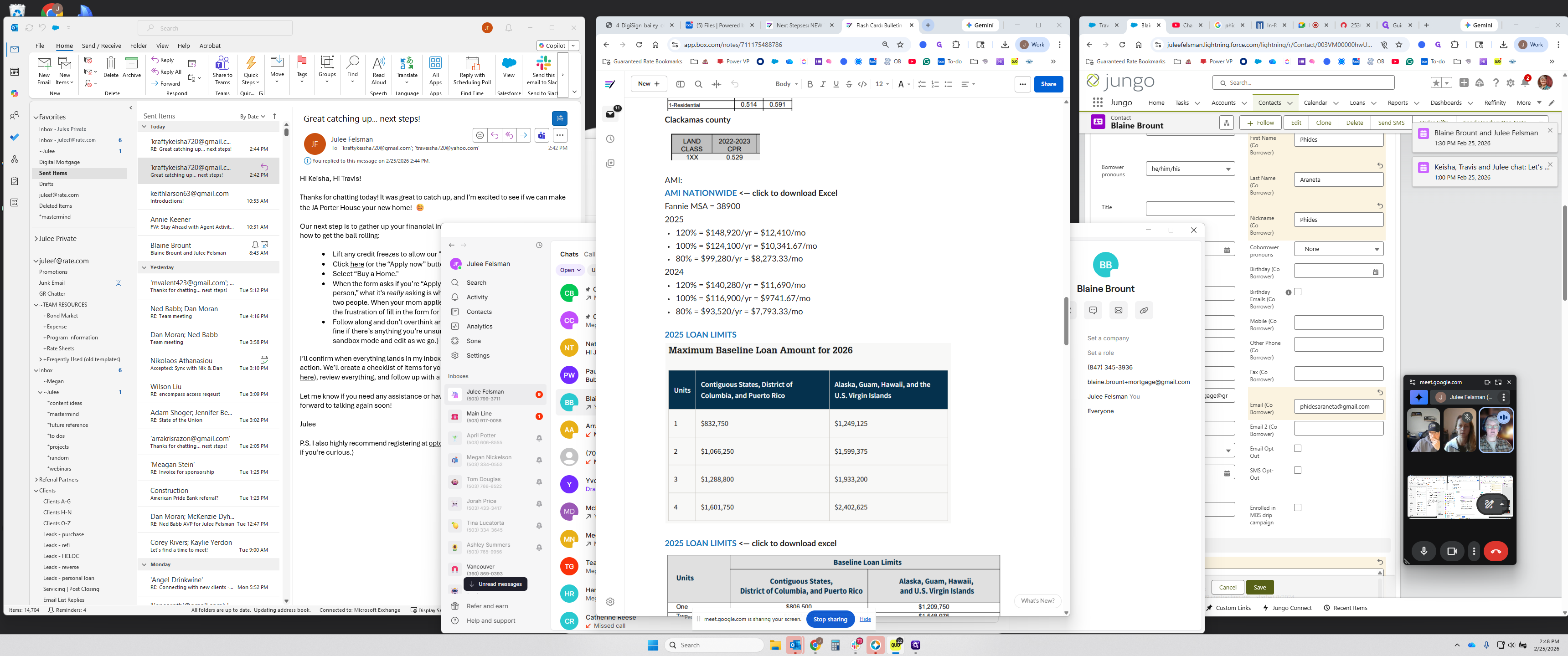Click the Bold formatting icon in Box Notes

pyautogui.click(x=810, y=84)
